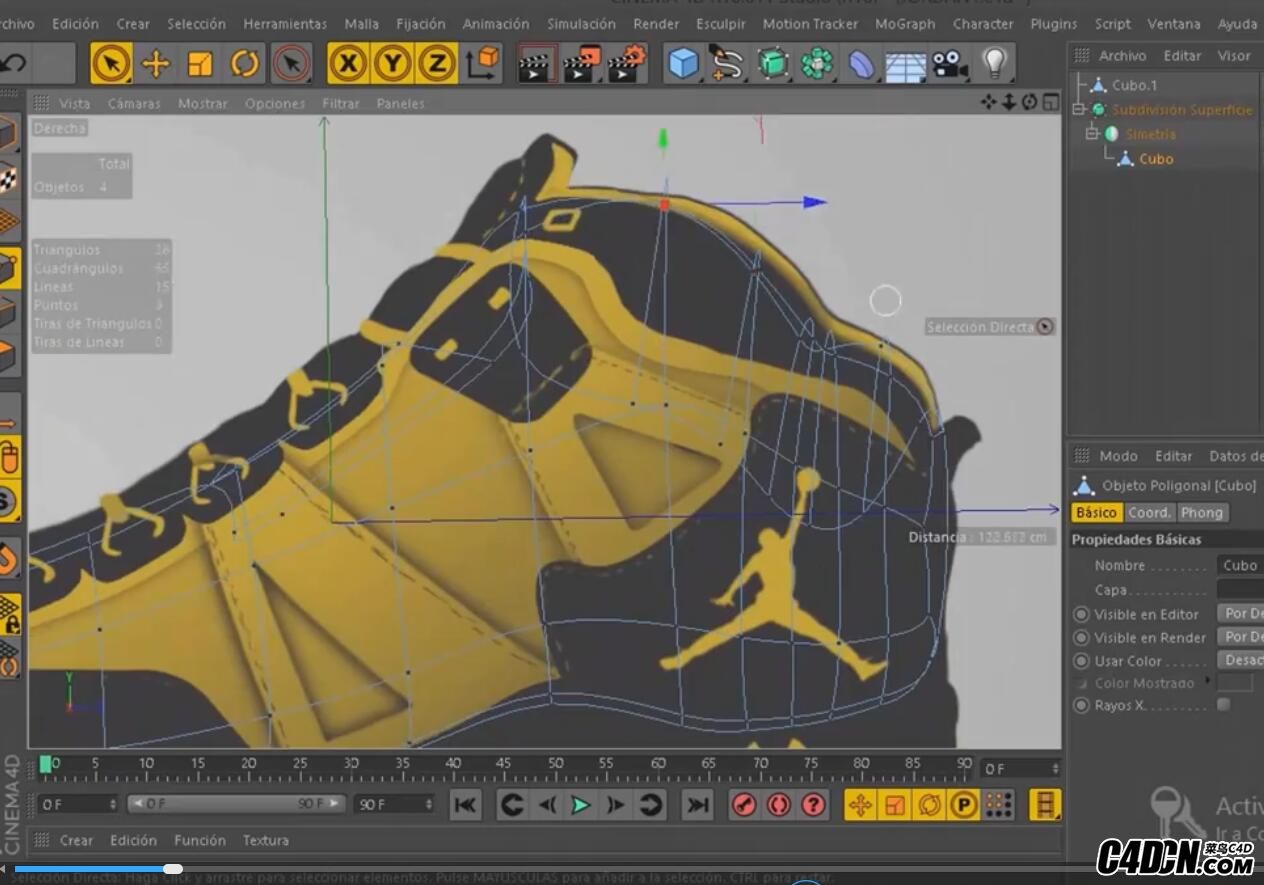Add a light object
This screenshot has height=885, width=1264.
[994, 64]
